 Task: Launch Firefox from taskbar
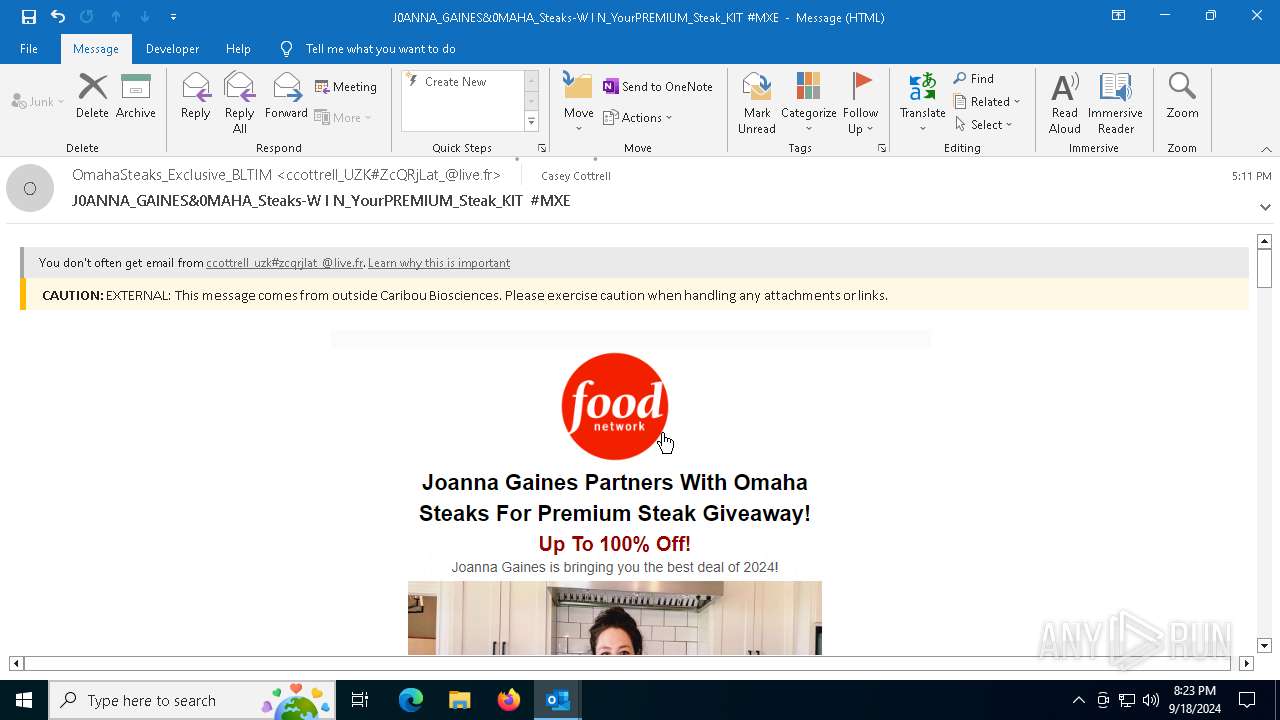pyautogui.click(x=509, y=700)
